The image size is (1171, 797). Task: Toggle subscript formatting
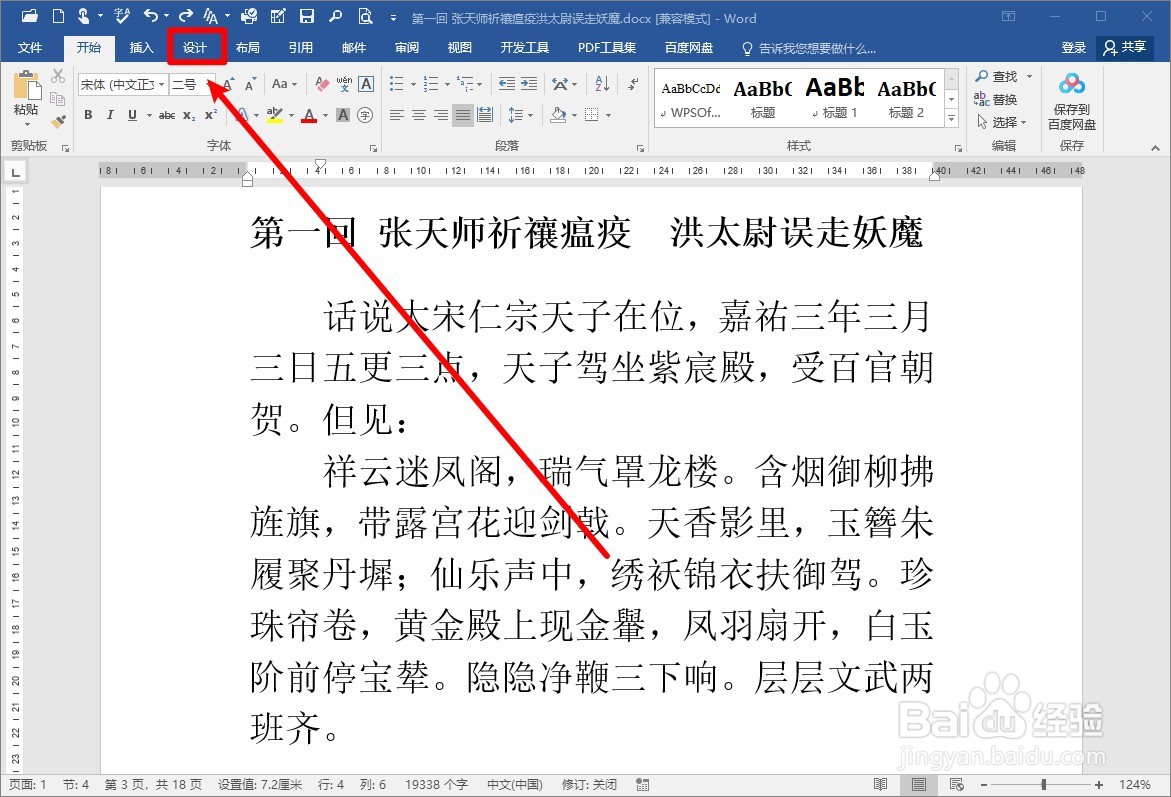(x=189, y=115)
